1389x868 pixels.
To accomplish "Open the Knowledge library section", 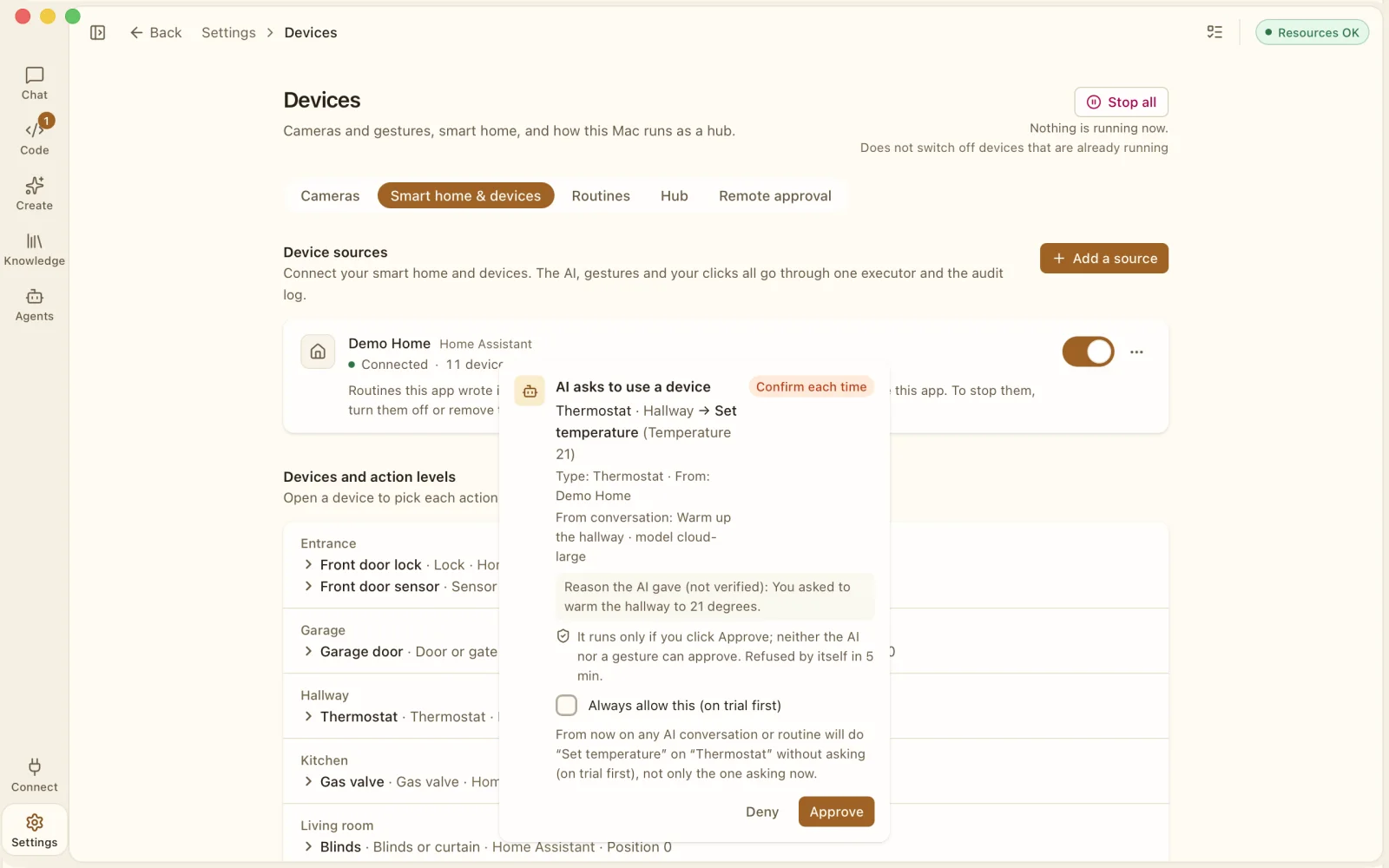I will point(35,250).
